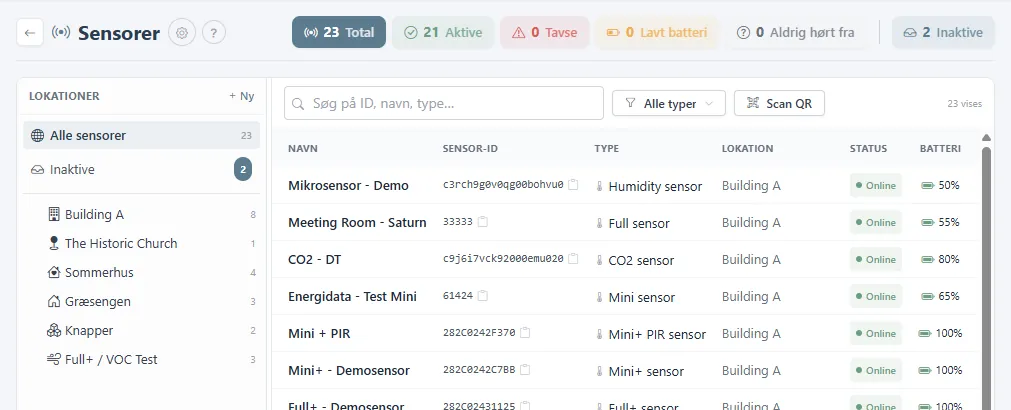Click the Knapper cubes icon
The image size is (1011, 410).
point(54,330)
